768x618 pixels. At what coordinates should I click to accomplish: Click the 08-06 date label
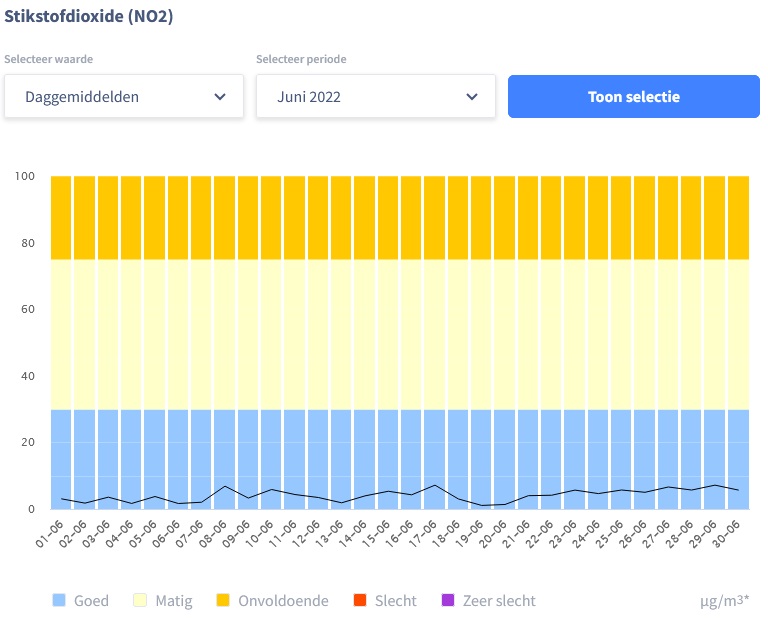coord(213,534)
